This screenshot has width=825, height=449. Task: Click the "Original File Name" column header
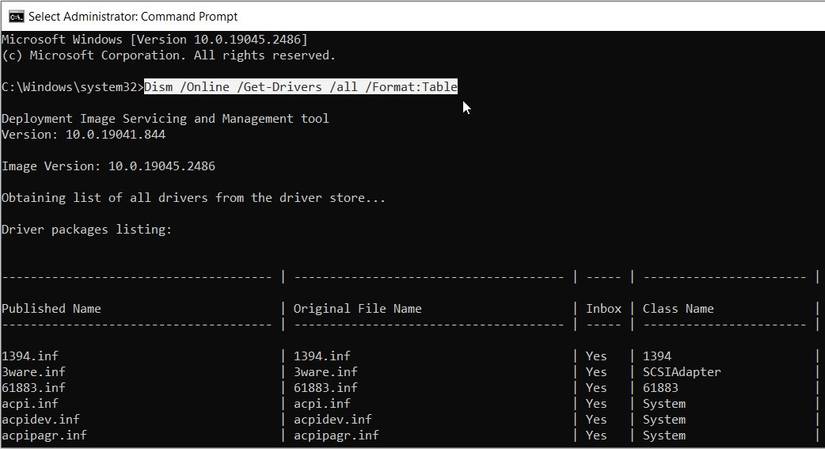point(357,309)
